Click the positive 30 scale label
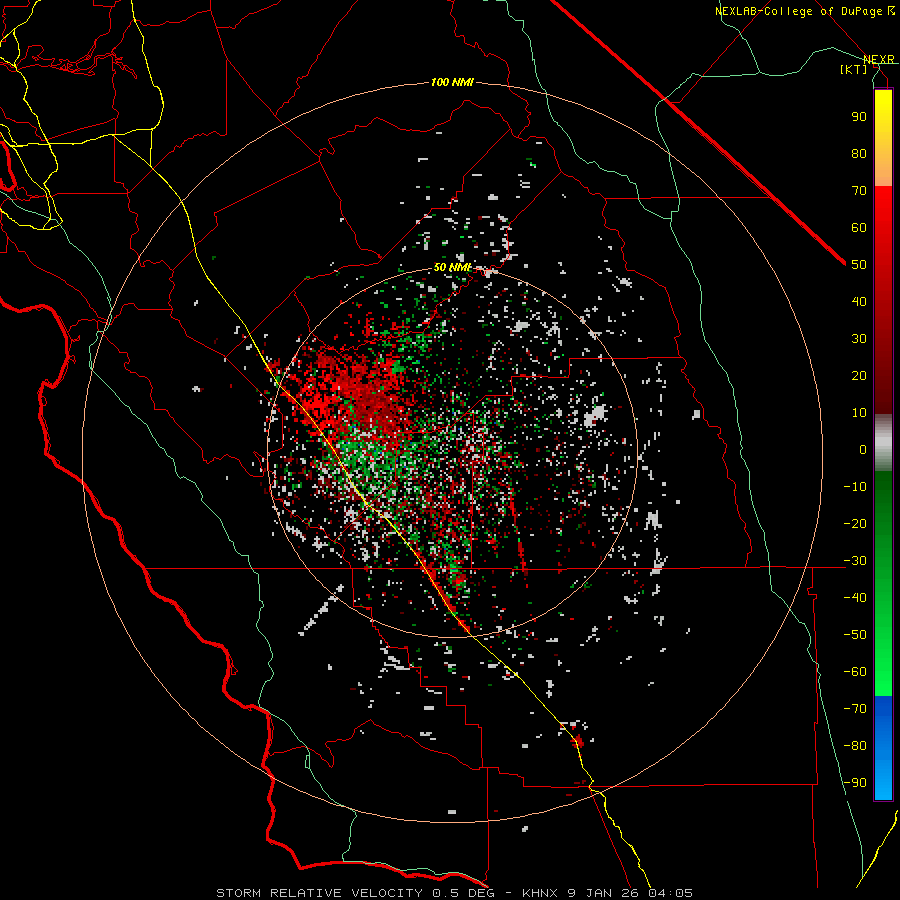This screenshot has height=900, width=900. (859, 339)
